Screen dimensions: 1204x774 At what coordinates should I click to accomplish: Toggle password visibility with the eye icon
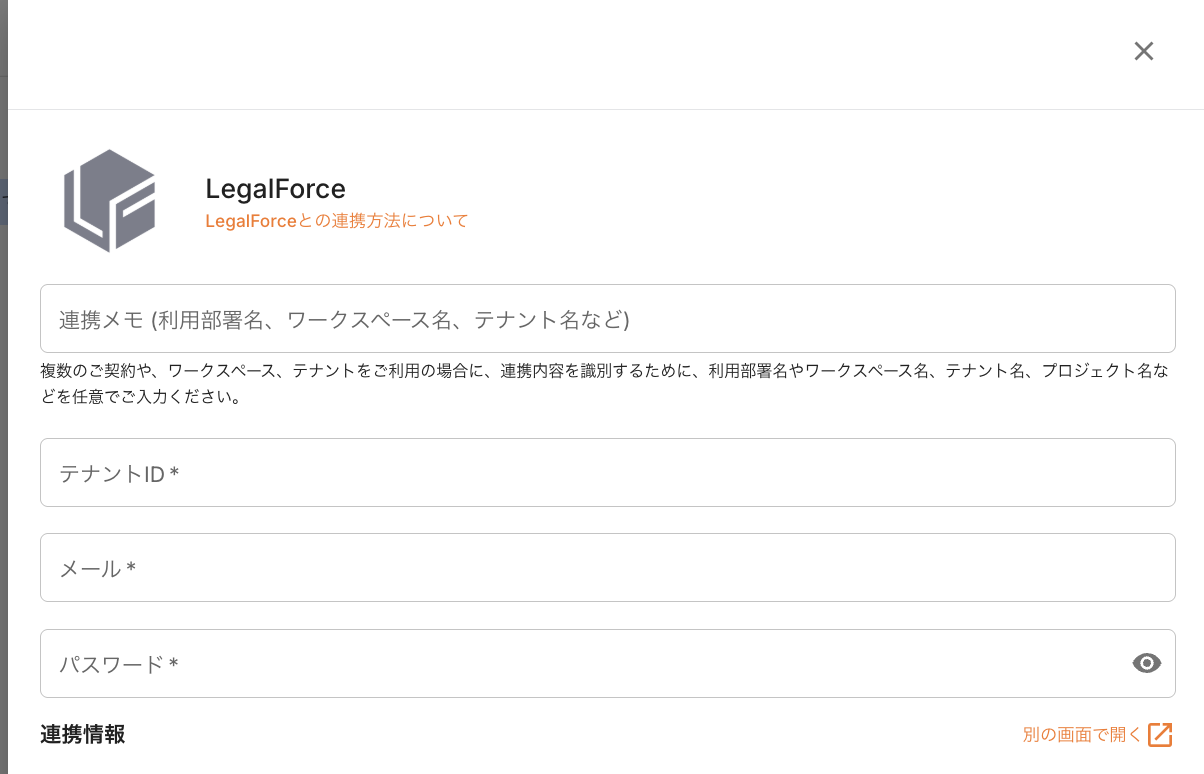[x=1146, y=663]
